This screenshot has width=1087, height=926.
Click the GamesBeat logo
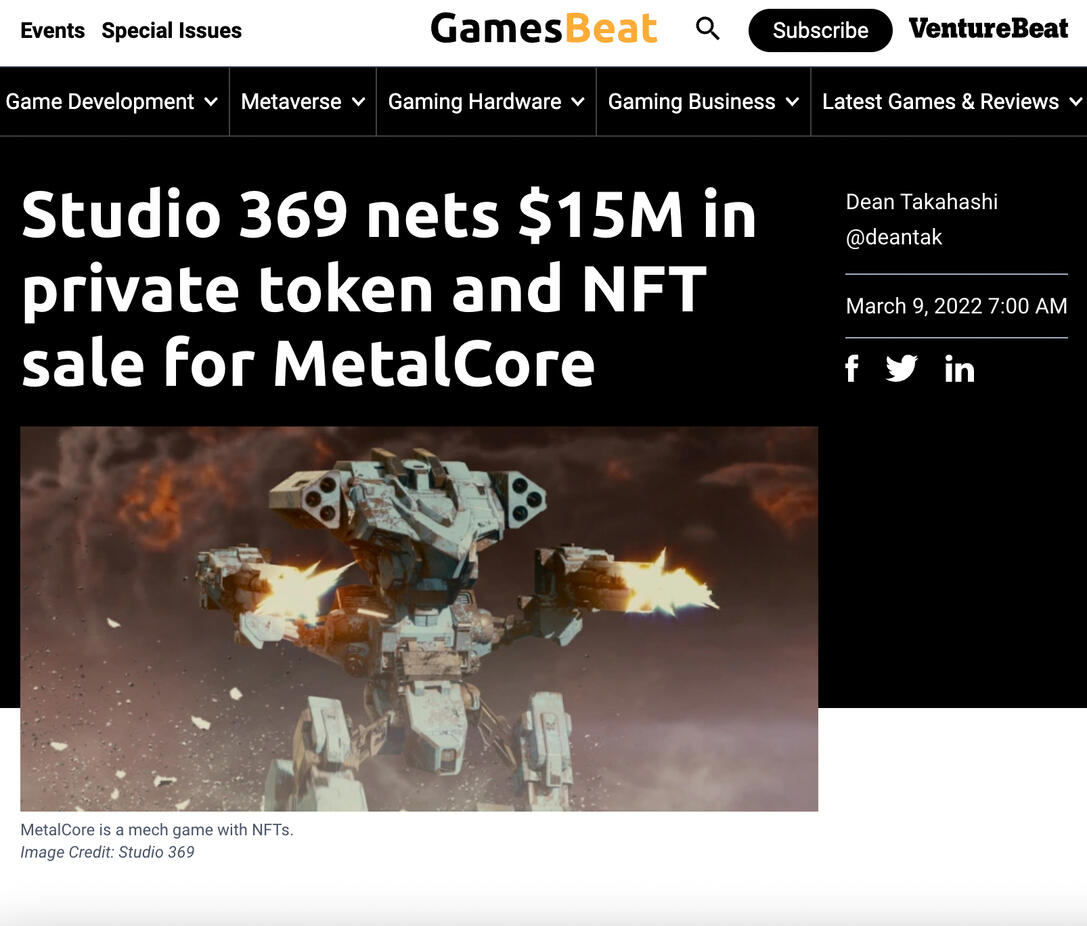coord(544,29)
